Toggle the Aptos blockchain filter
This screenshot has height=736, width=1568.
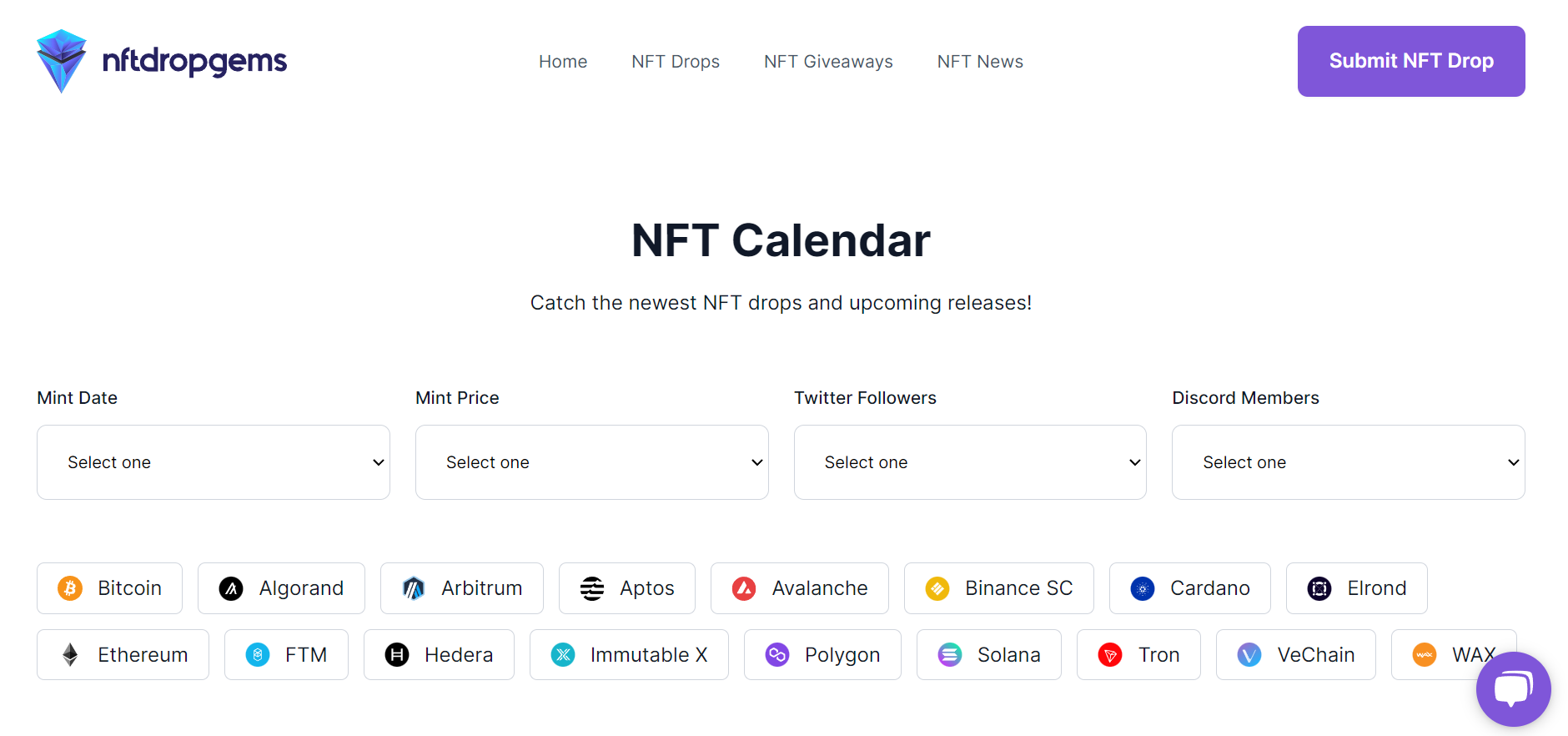pyautogui.click(x=592, y=587)
